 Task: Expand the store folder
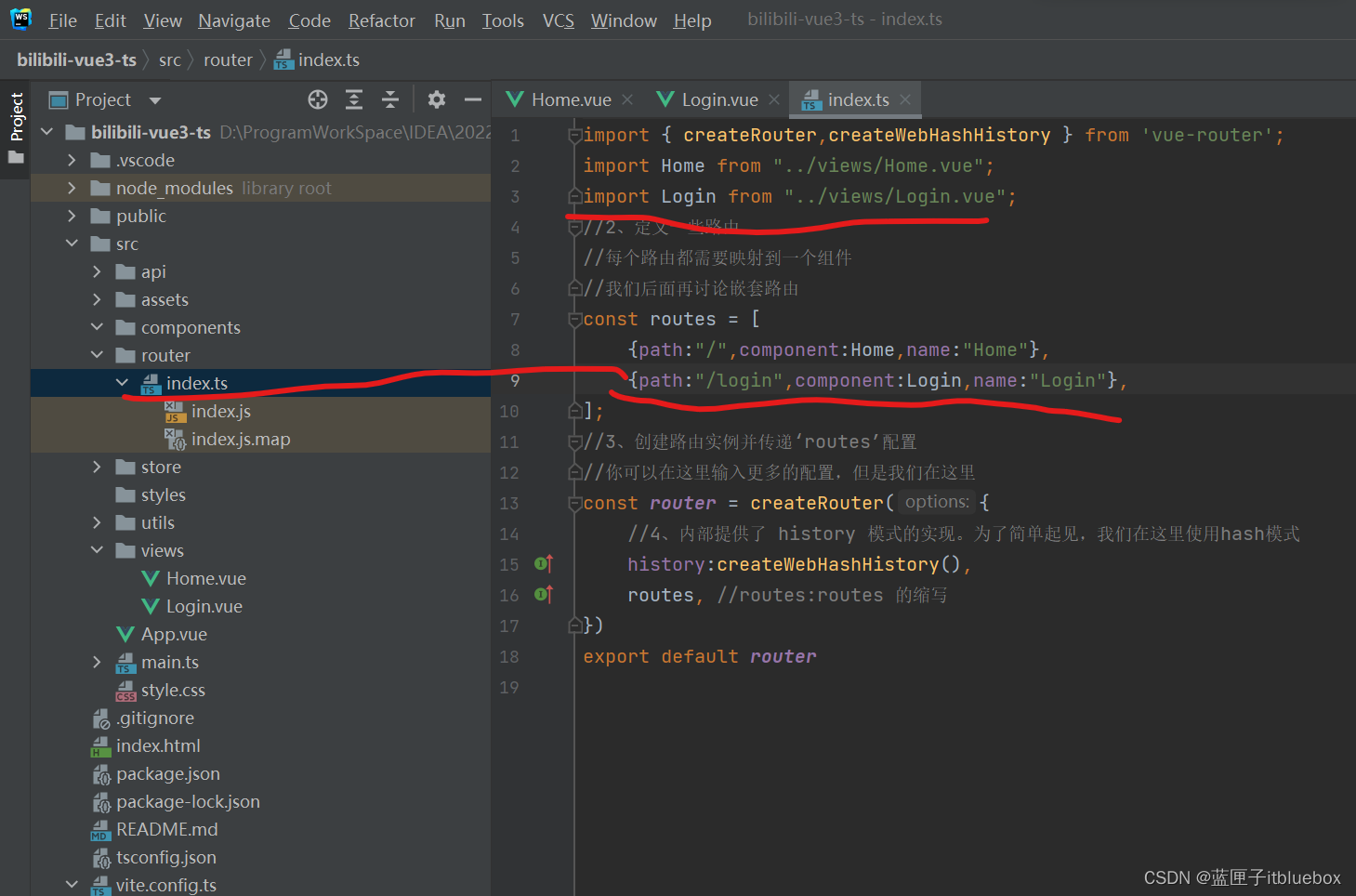pos(98,468)
